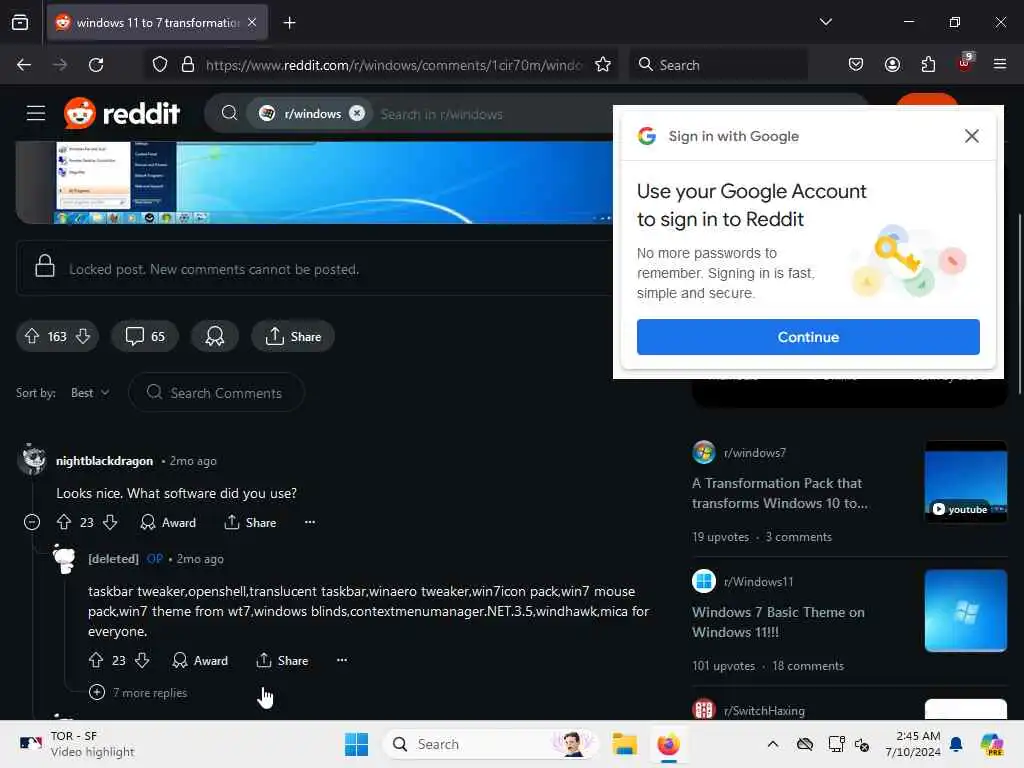Open the Pocket save icon
This screenshot has height=768, width=1024.
[x=856, y=65]
